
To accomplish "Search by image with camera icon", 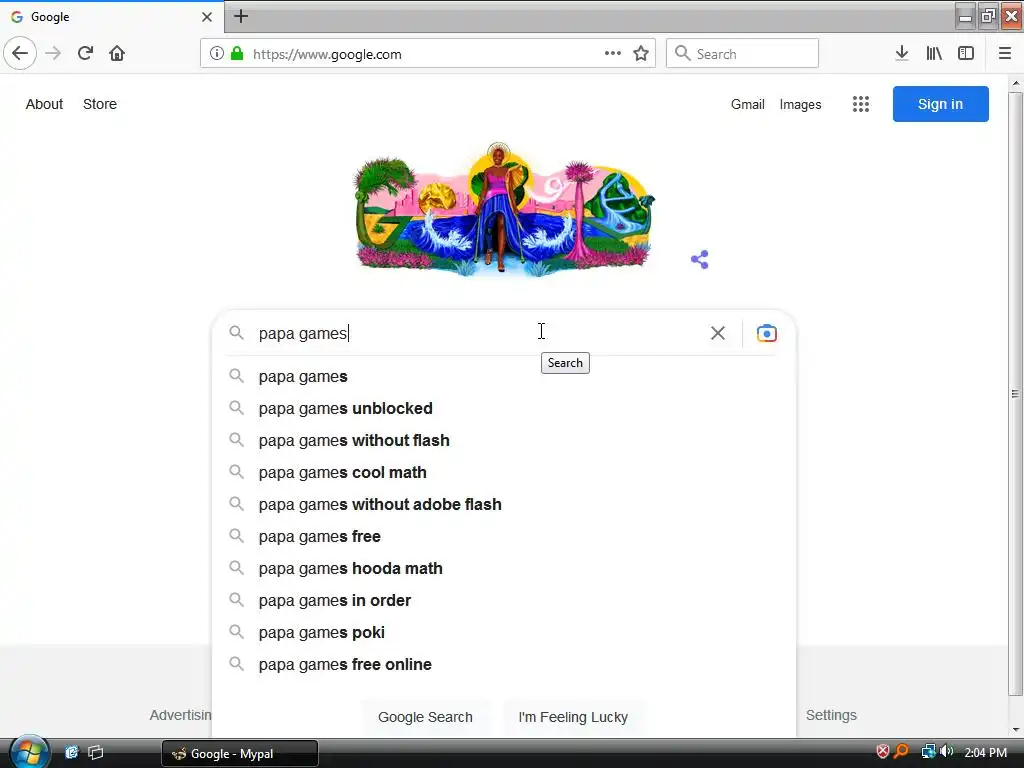I will [x=767, y=333].
